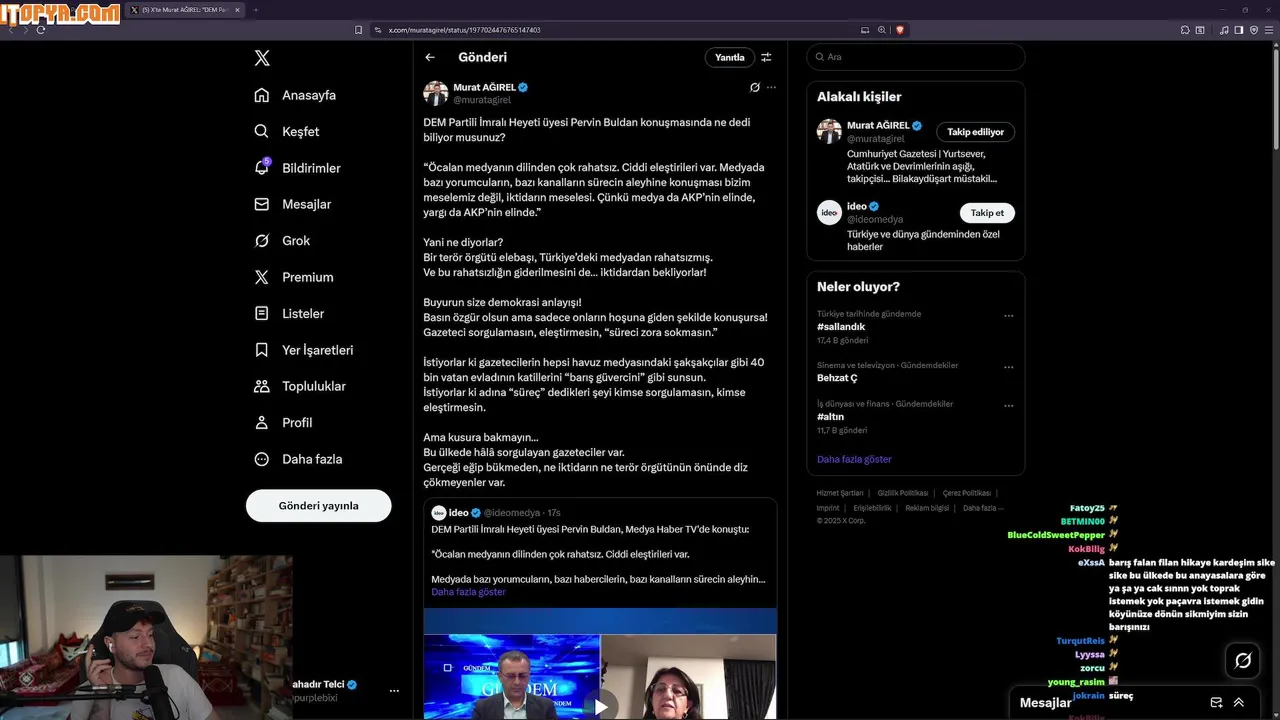Click new message icon in Mesajlar drawer

(x=1216, y=703)
